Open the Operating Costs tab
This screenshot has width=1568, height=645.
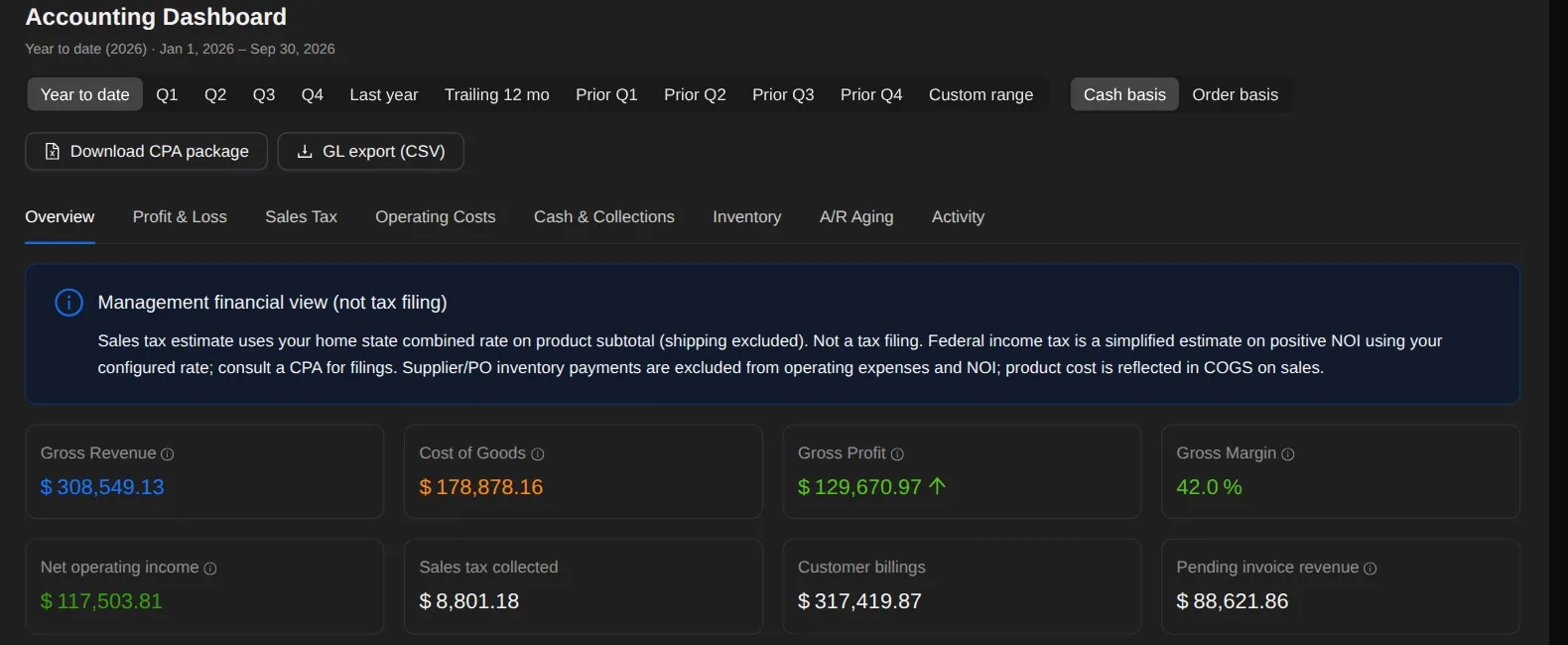(x=435, y=216)
